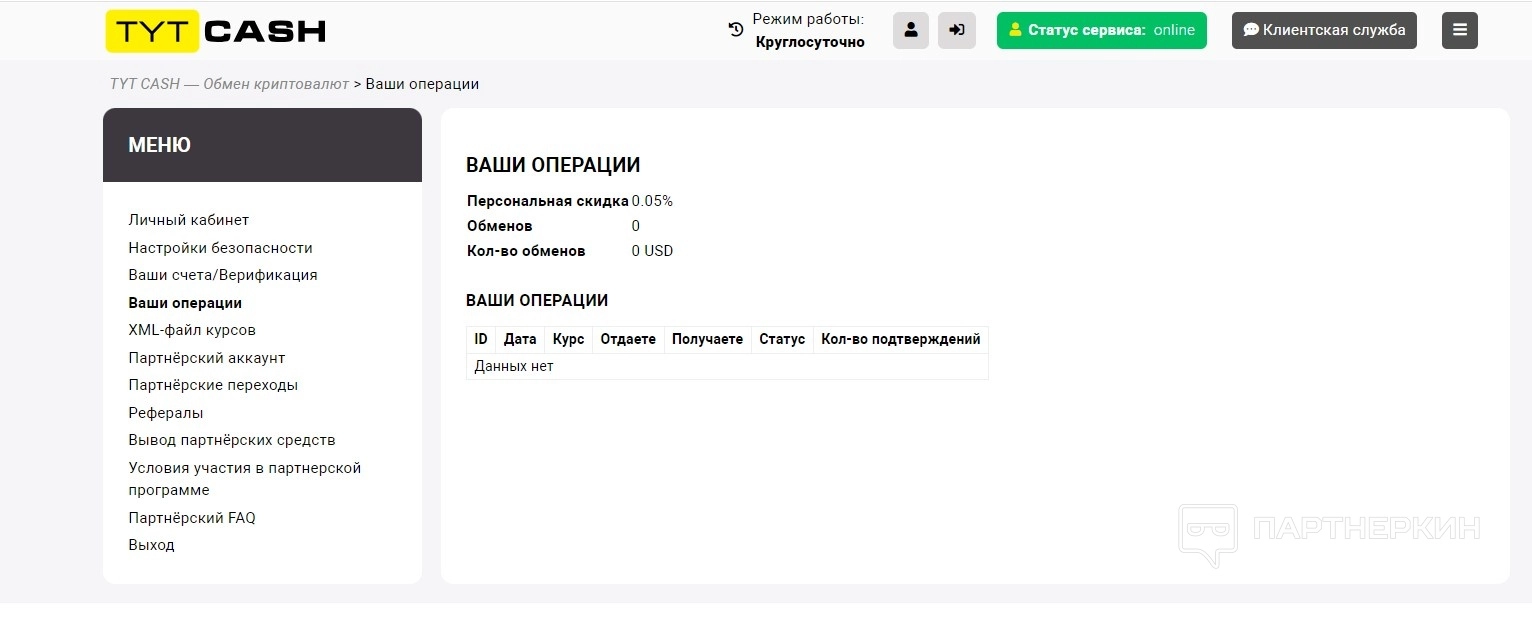Open Вывод партнёрских средств
The width and height of the screenshot is (1532, 621).
[232, 440]
